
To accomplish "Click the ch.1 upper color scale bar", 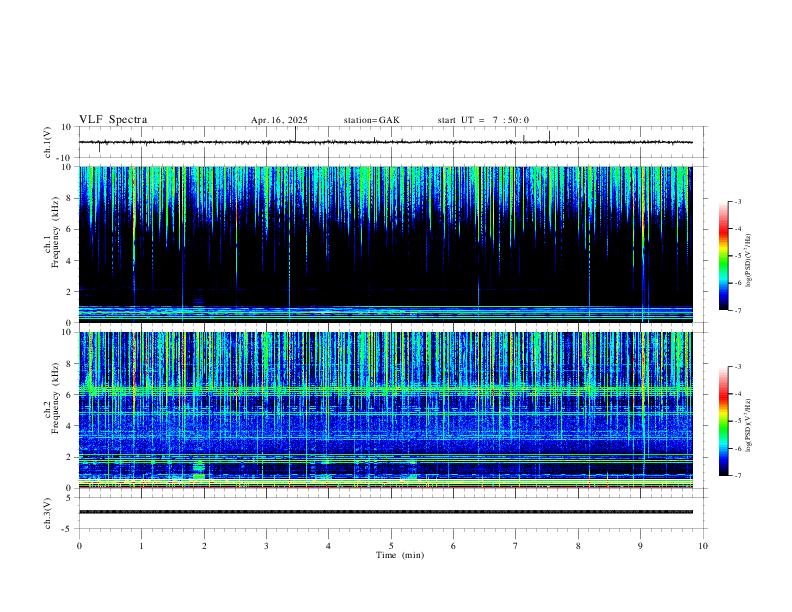I will click(723, 256).
